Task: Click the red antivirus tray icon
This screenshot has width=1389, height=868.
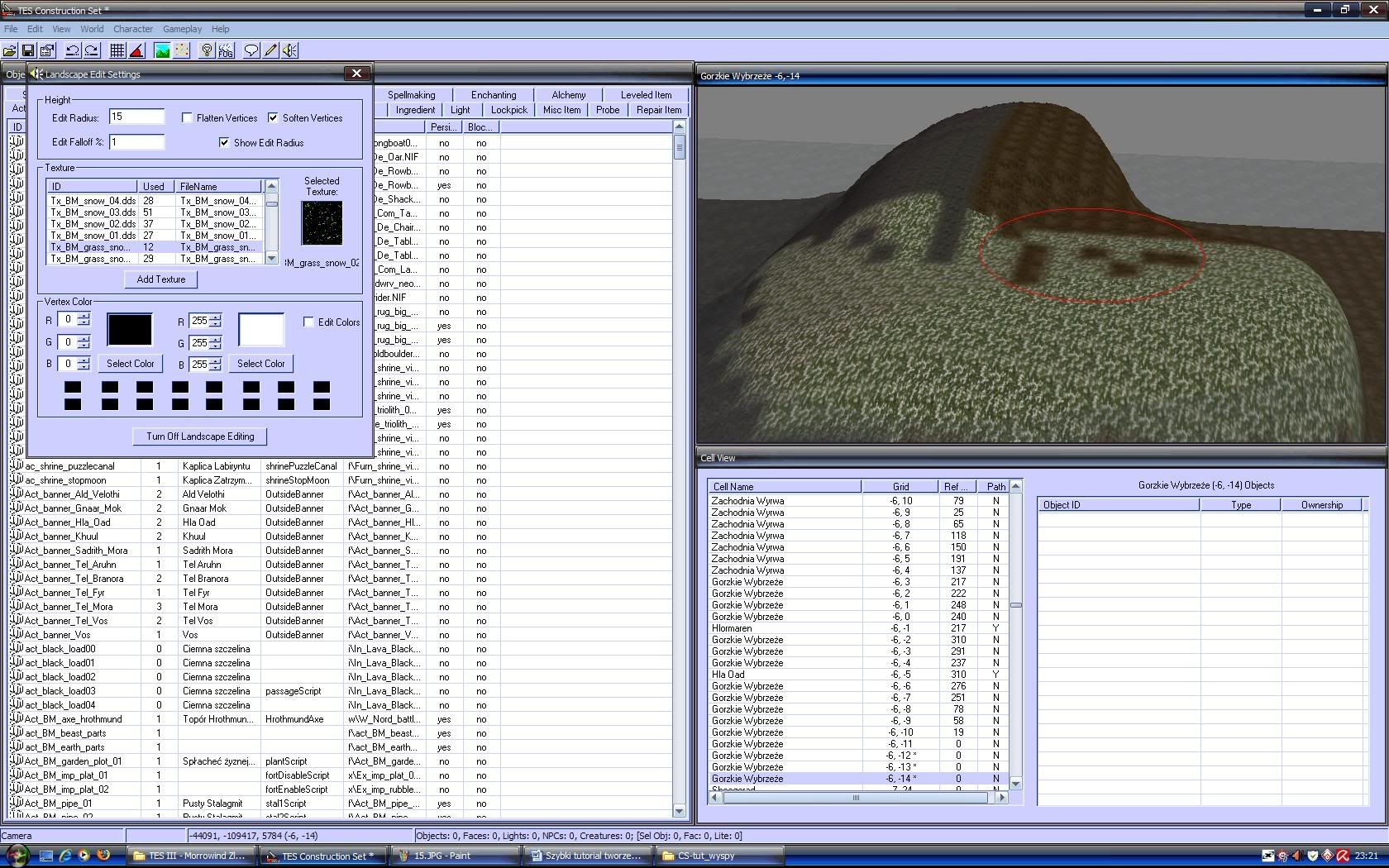Action: (1343, 856)
